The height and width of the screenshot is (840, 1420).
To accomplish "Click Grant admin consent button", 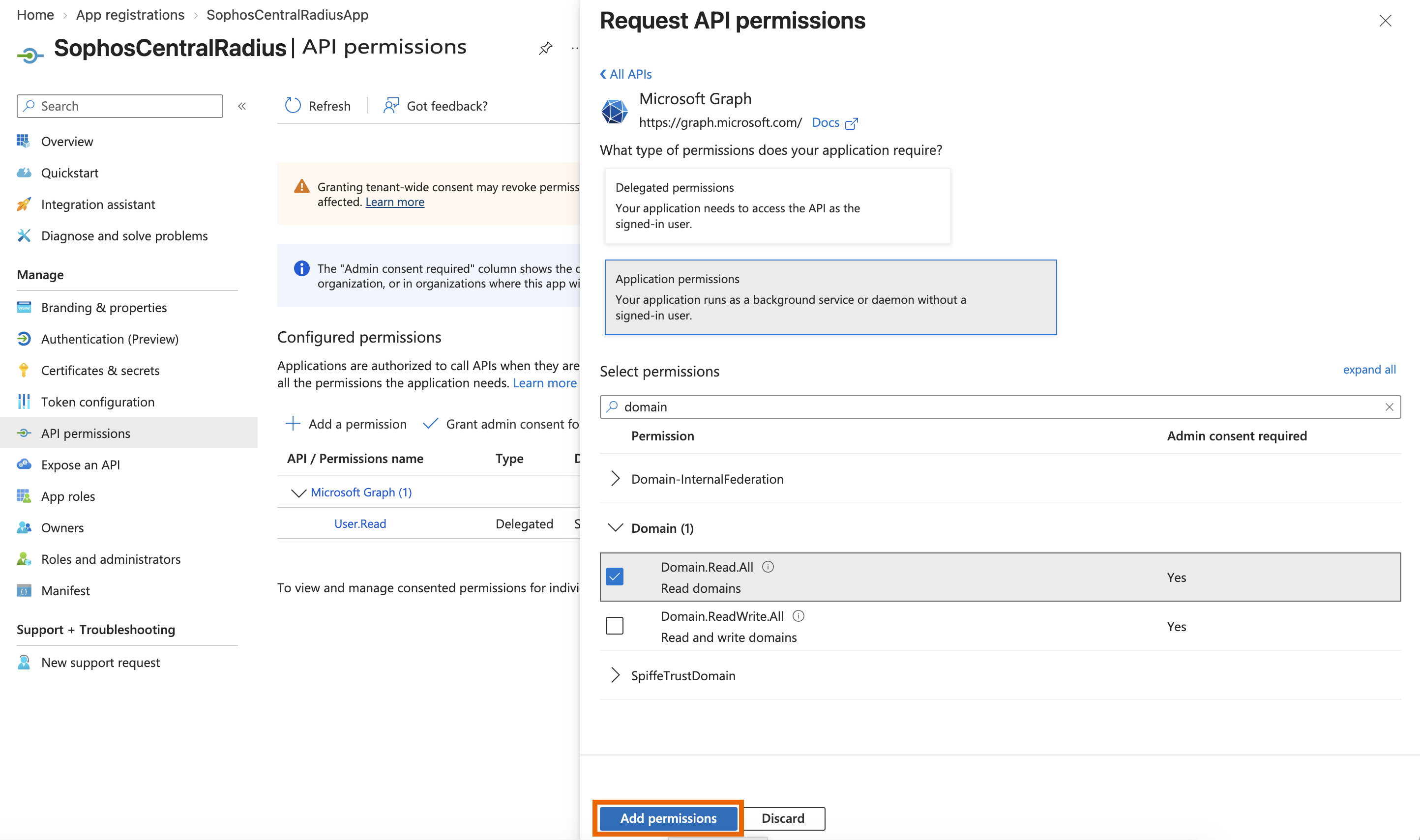I will click(502, 424).
